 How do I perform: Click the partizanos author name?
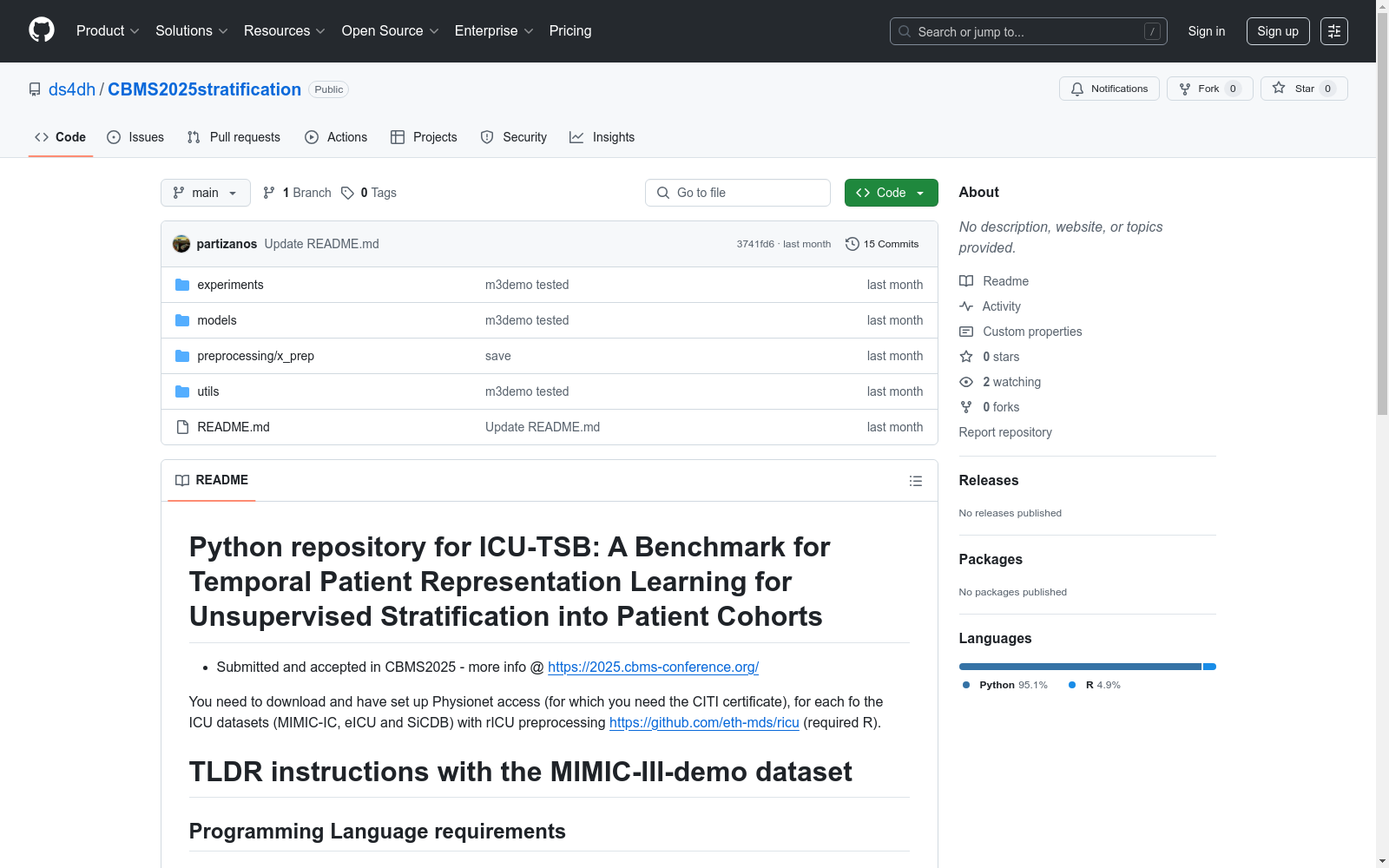(x=227, y=244)
